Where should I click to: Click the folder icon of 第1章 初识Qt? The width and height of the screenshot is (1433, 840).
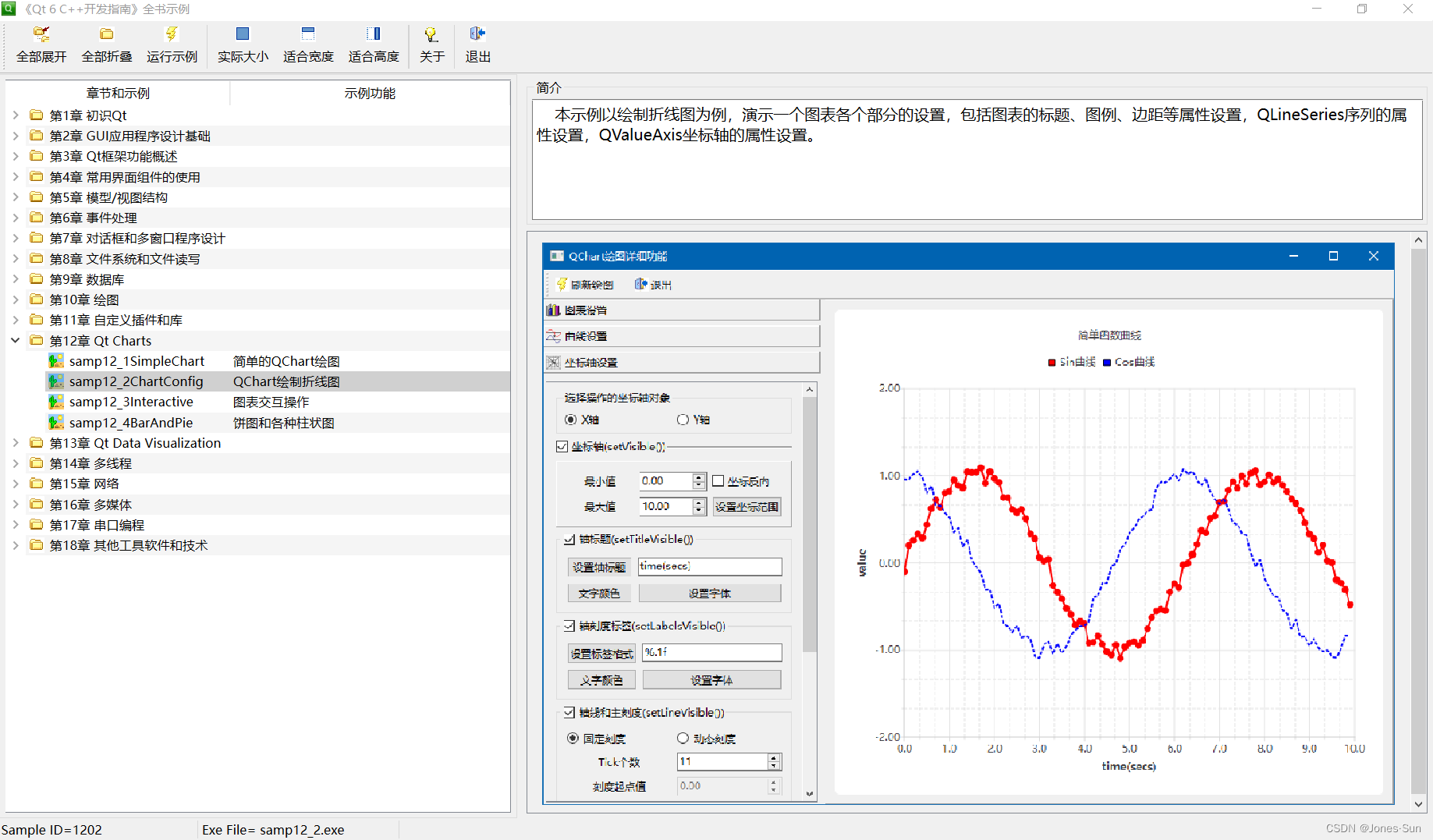click(37, 115)
